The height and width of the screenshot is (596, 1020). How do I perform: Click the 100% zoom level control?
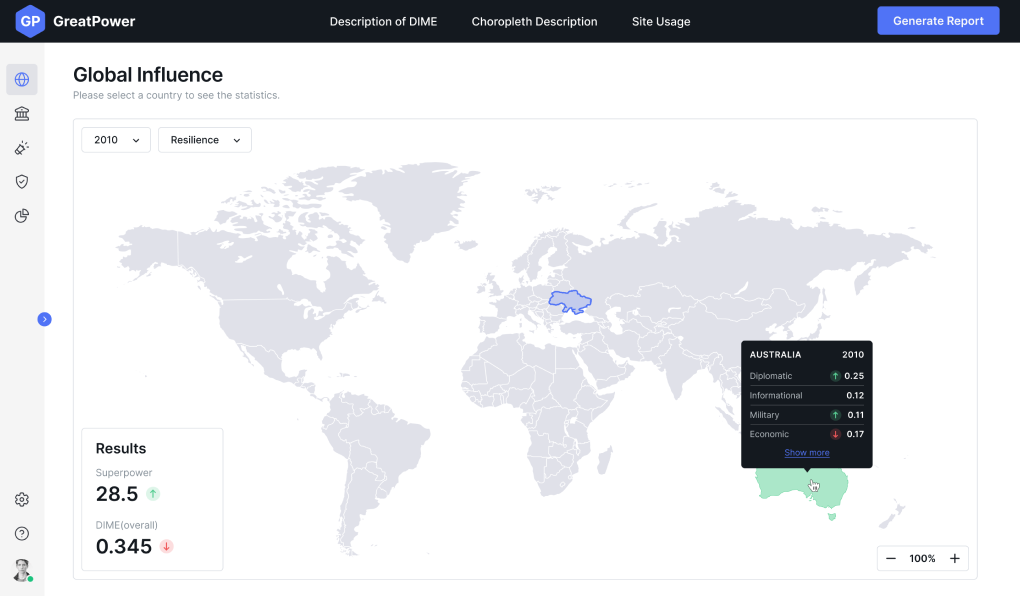pyautogui.click(x=922, y=558)
